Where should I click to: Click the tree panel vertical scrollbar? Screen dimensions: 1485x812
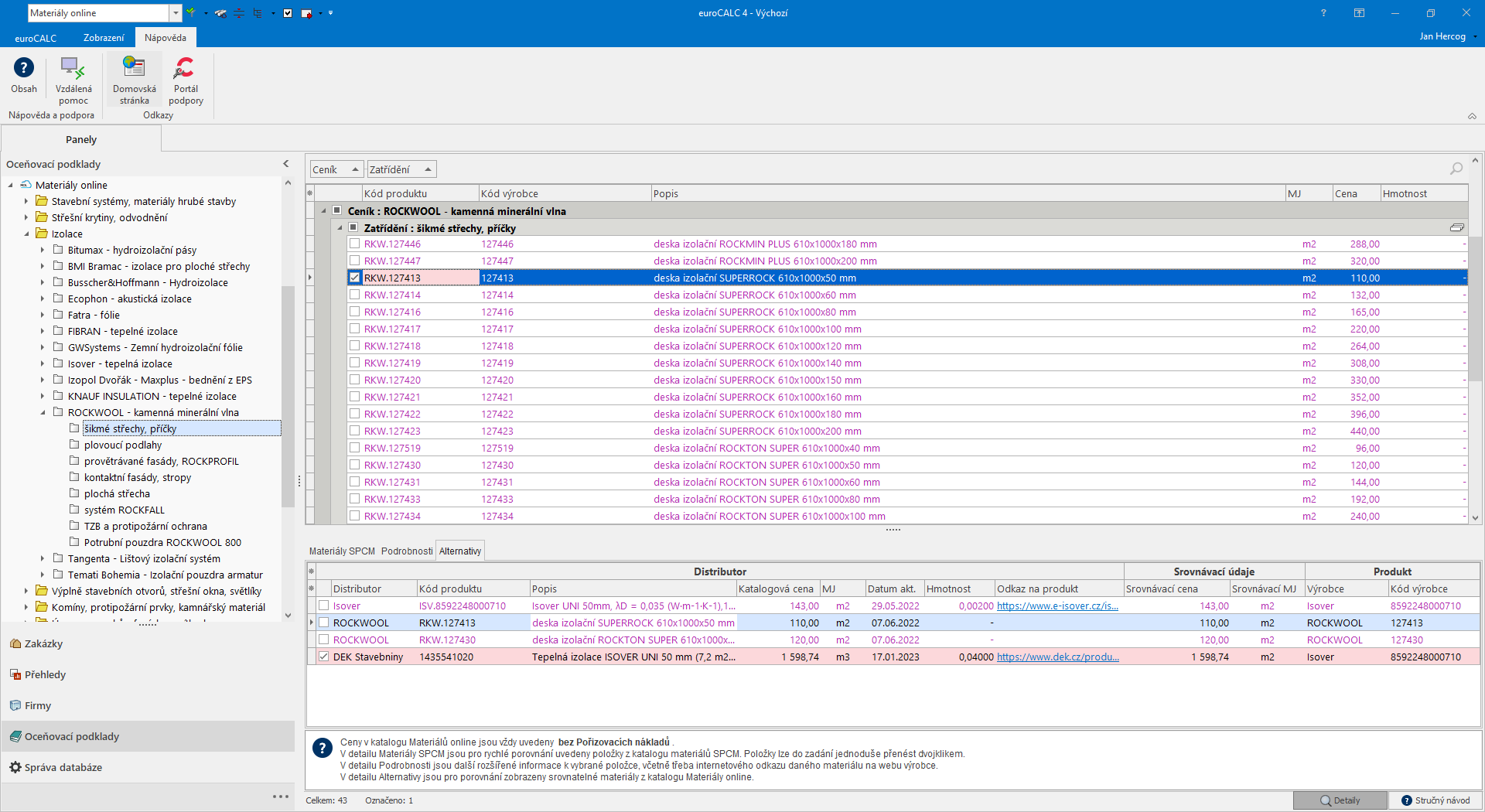pos(288,398)
